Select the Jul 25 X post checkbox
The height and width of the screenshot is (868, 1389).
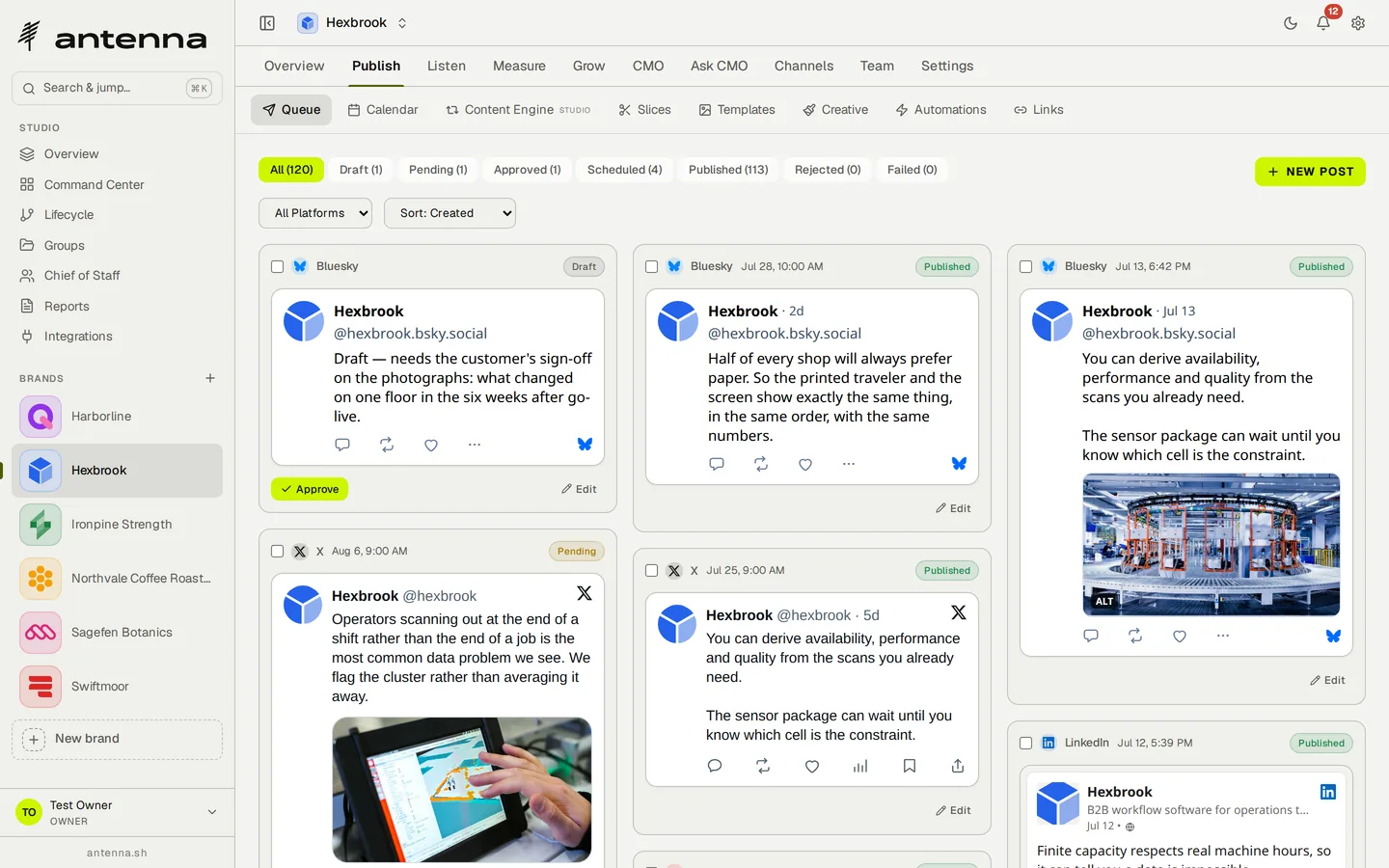pyautogui.click(x=652, y=571)
